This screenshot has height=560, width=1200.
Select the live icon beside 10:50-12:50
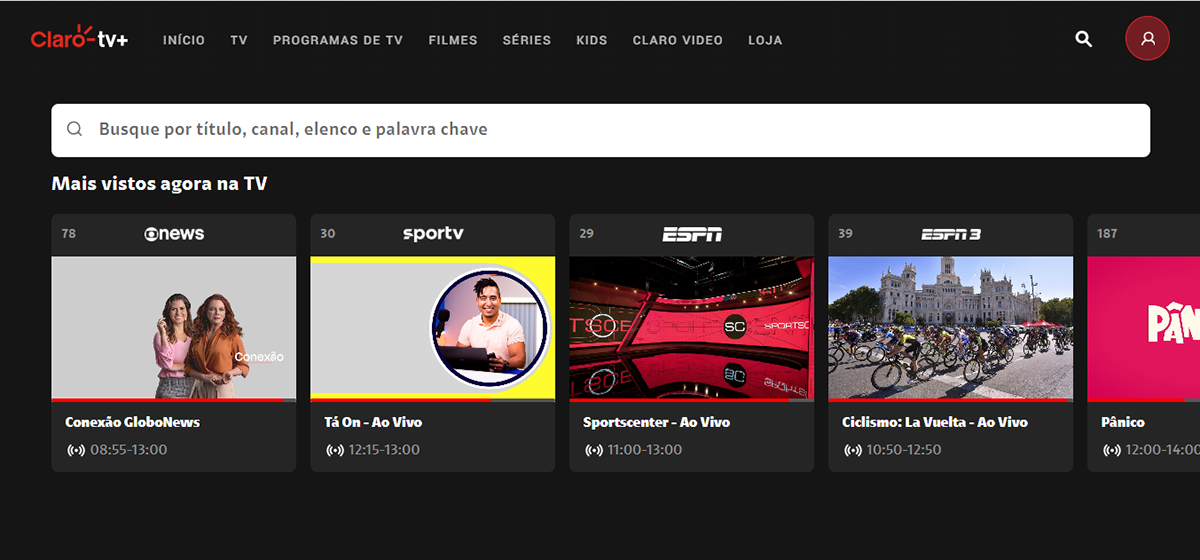pyautogui.click(x=853, y=450)
